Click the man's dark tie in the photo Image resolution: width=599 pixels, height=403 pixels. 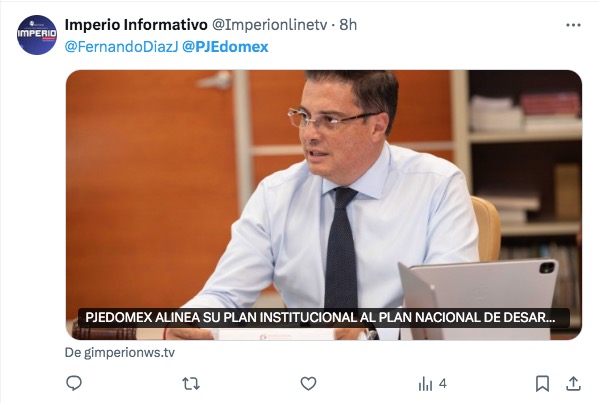[341, 248]
